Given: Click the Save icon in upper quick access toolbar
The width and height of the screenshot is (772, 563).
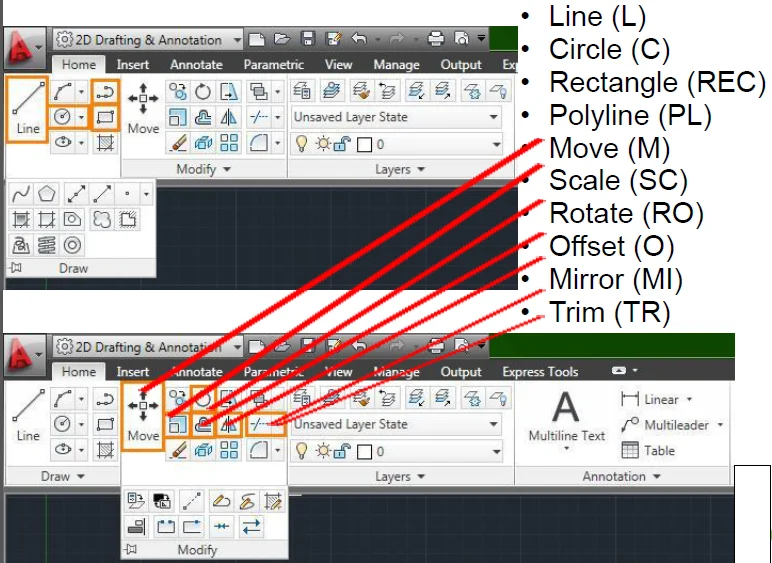Looking at the screenshot, I should coord(308,38).
